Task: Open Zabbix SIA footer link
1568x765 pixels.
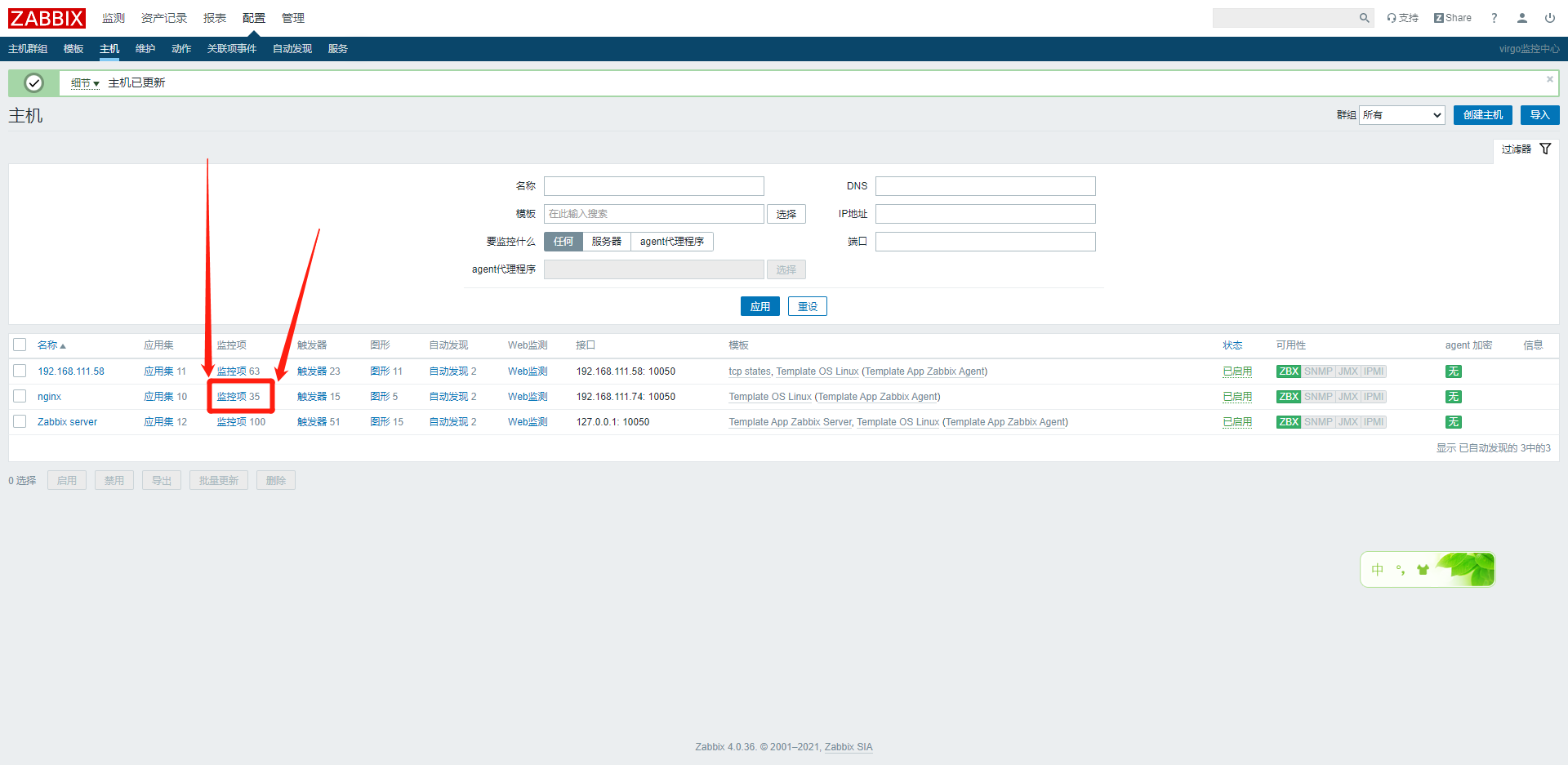Action: [x=849, y=747]
